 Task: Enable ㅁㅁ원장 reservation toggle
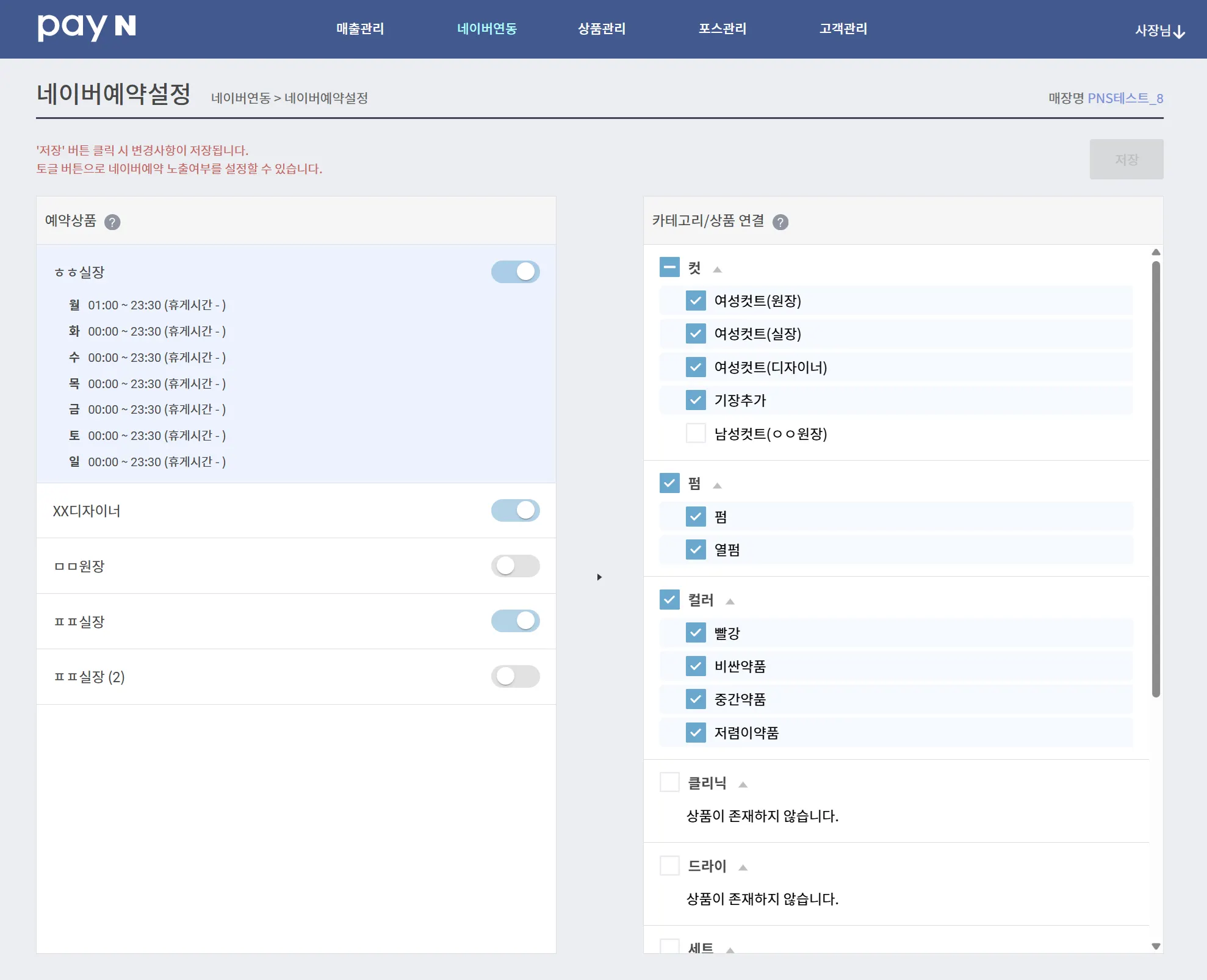tap(515, 566)
